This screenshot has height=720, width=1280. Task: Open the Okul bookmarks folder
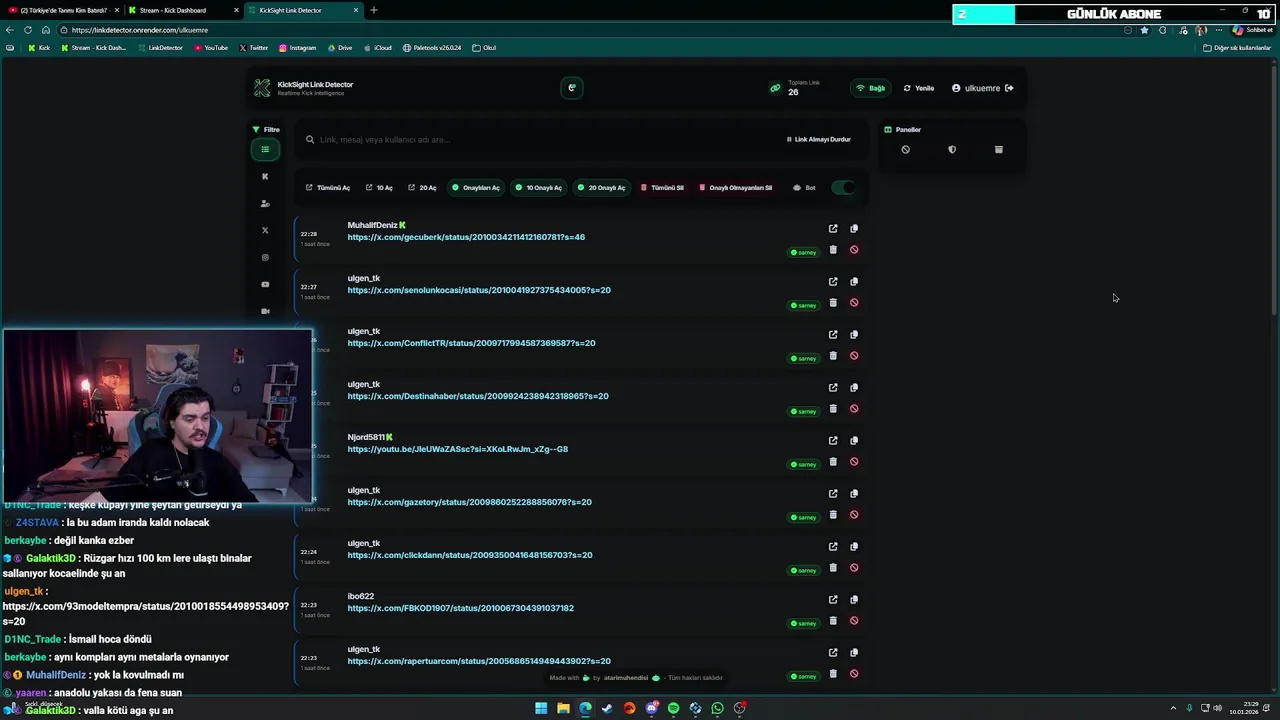[484, 48]
